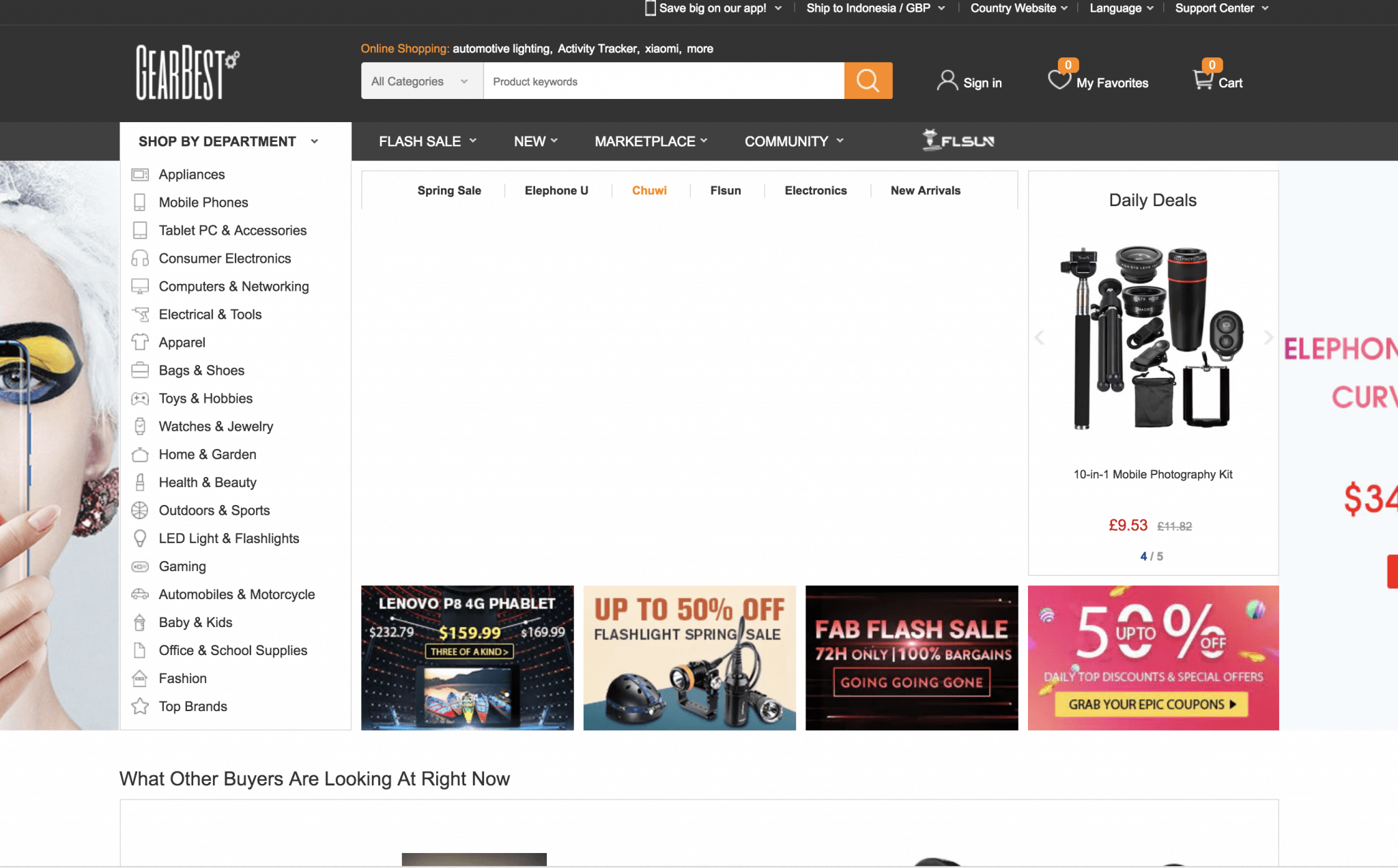Open 10-in-1 Mobile Photography Kit link
The image size is (1398, 868).
[x=1153, y=474]
